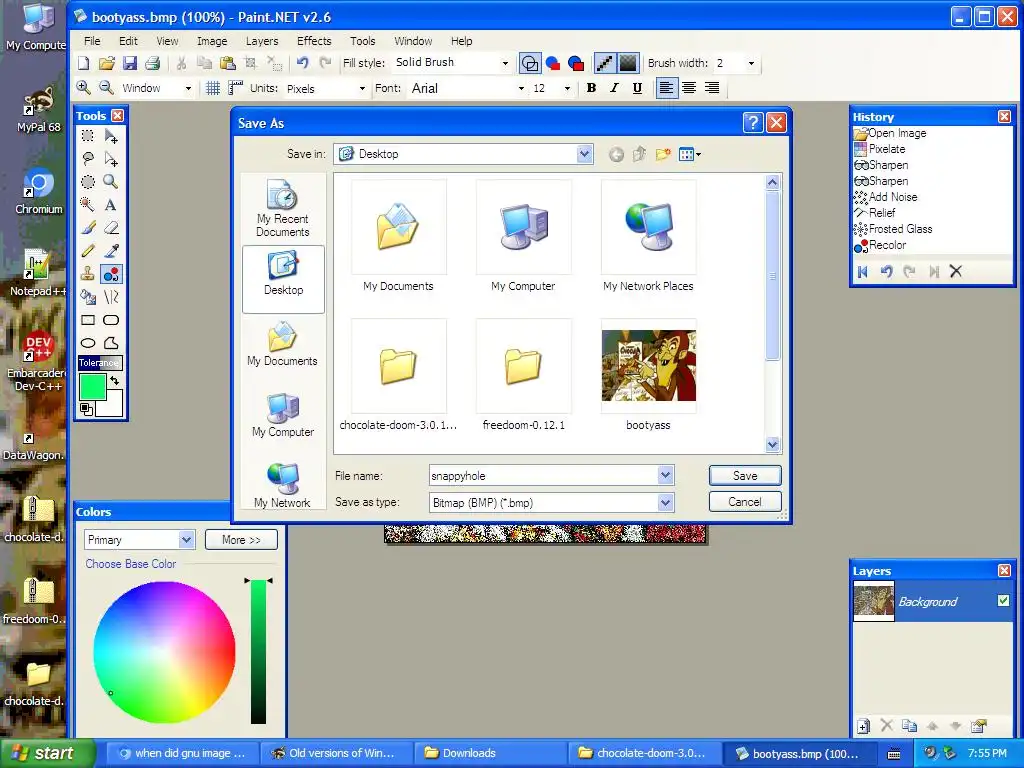Click the Move Selected Pixels tool
1024x768 pixels.
click(x=111, y=136)
